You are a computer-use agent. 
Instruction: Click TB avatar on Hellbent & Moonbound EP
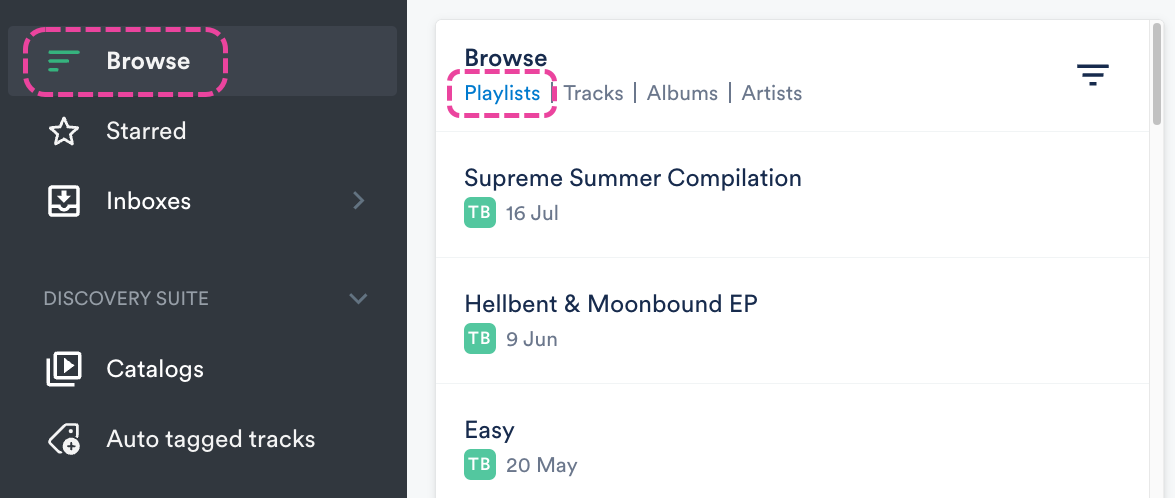pos(480,339)
